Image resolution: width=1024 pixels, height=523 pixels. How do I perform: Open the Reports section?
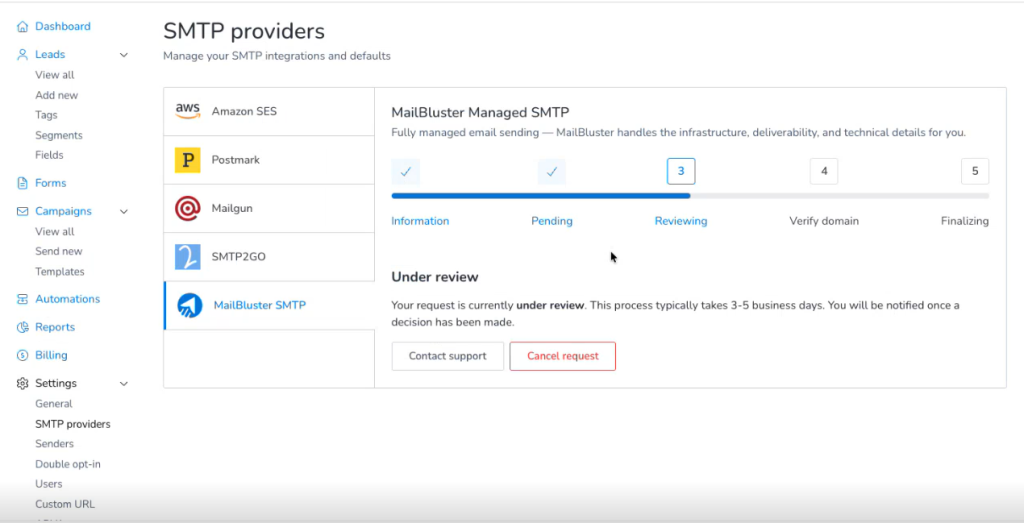coord(55,327)
